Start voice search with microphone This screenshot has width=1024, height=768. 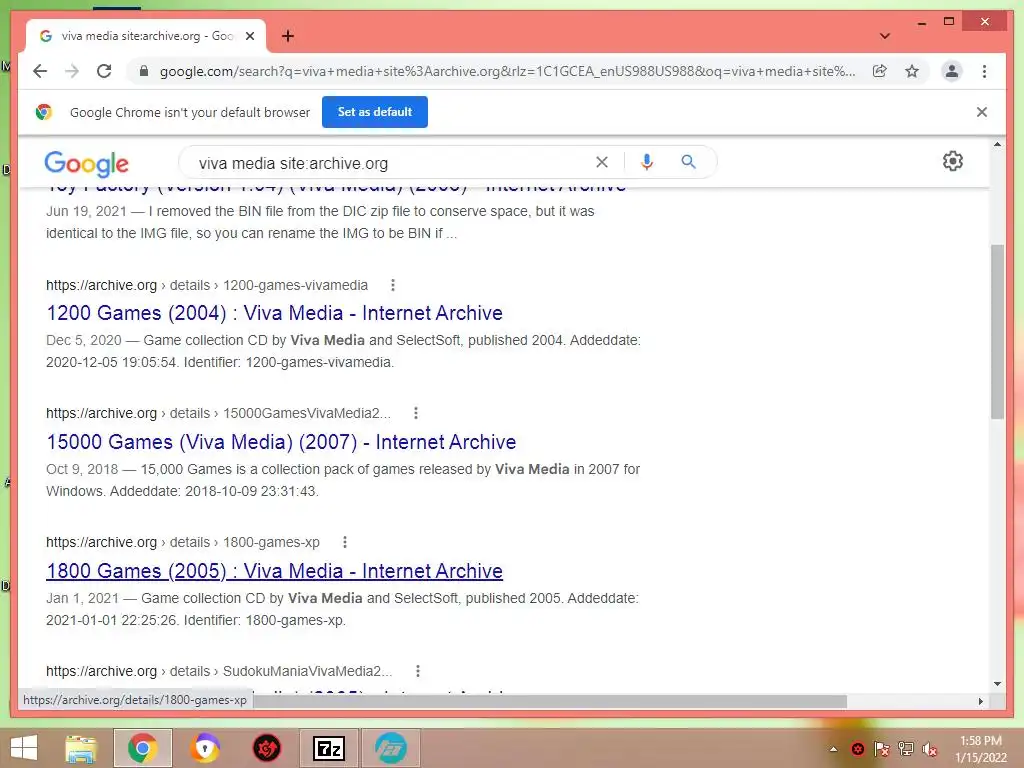click(647, 162)
